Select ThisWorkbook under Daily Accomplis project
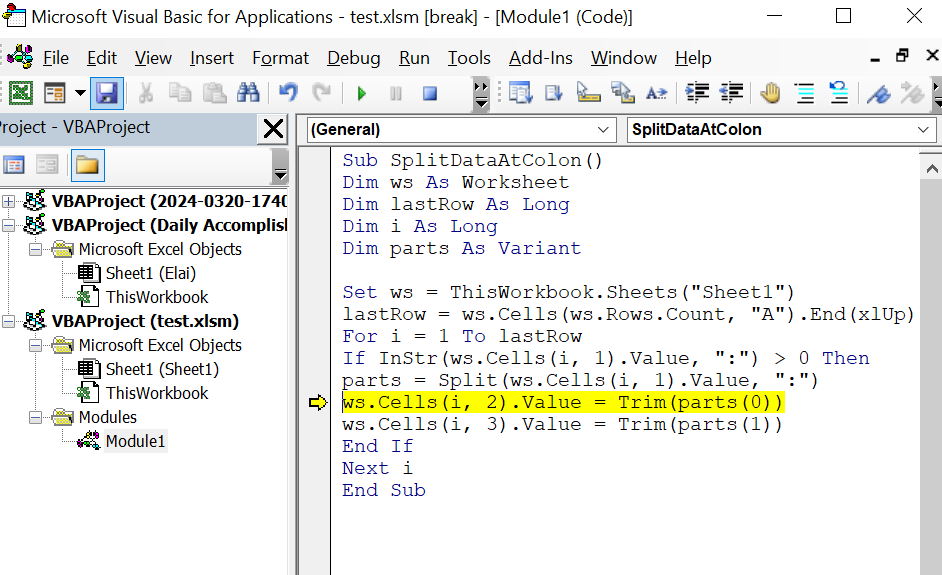This screenshot has width=942, height=575. [x=157, y=297]
